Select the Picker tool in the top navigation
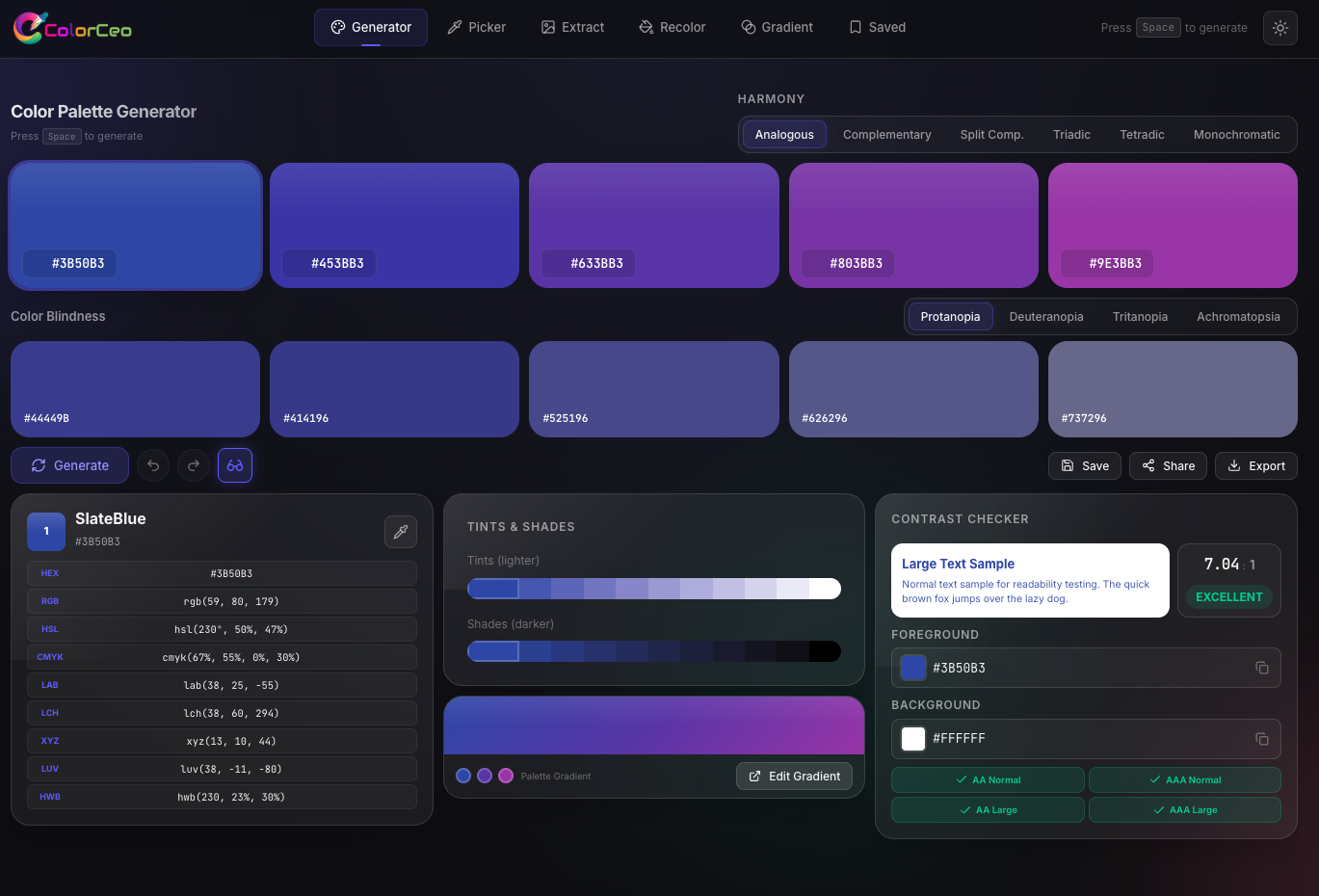 476,27
